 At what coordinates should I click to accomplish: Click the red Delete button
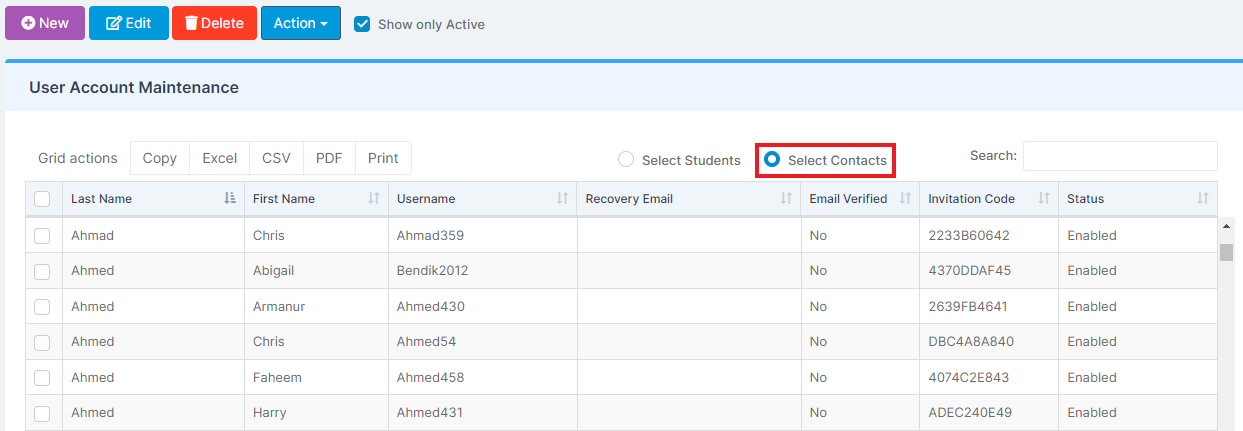(x=215, y=23)
